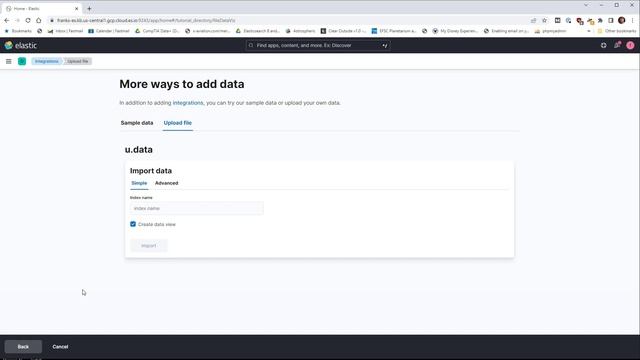Open the hamburger navigation menu
Viewport: 640px width, 360px height.
pos(9,61)
